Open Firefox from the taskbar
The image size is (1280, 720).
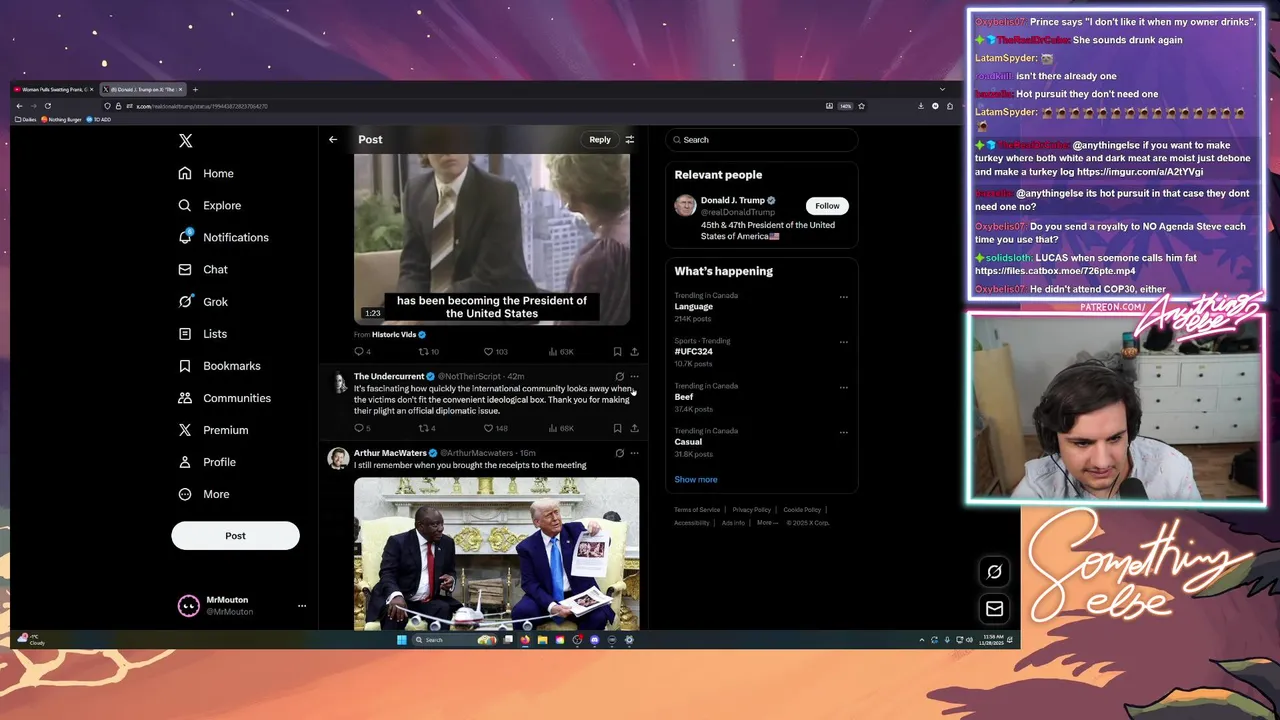pos(525,640)
